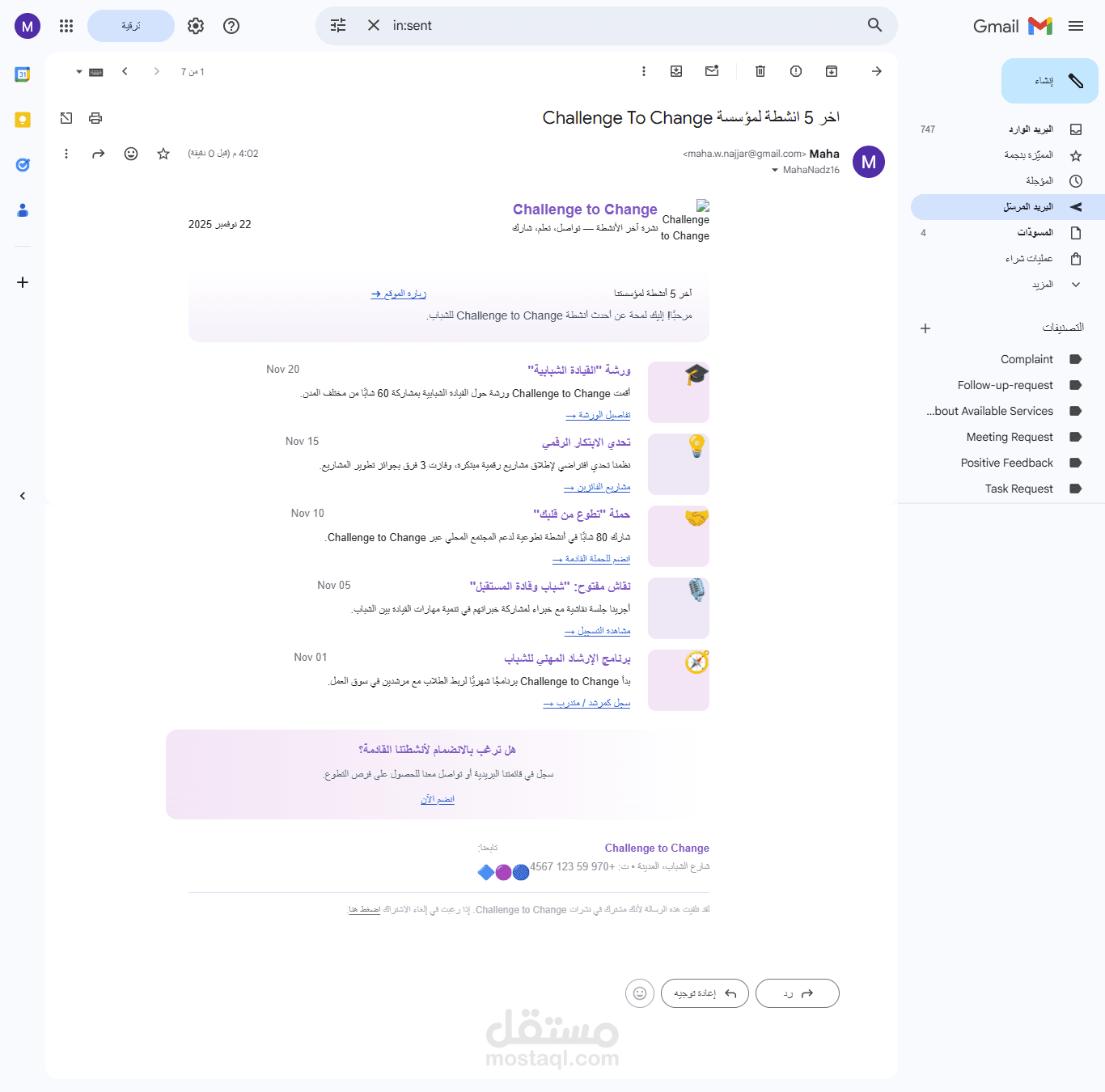Create a new label plus icon
1105x1092 pixels.
(925, 328)
